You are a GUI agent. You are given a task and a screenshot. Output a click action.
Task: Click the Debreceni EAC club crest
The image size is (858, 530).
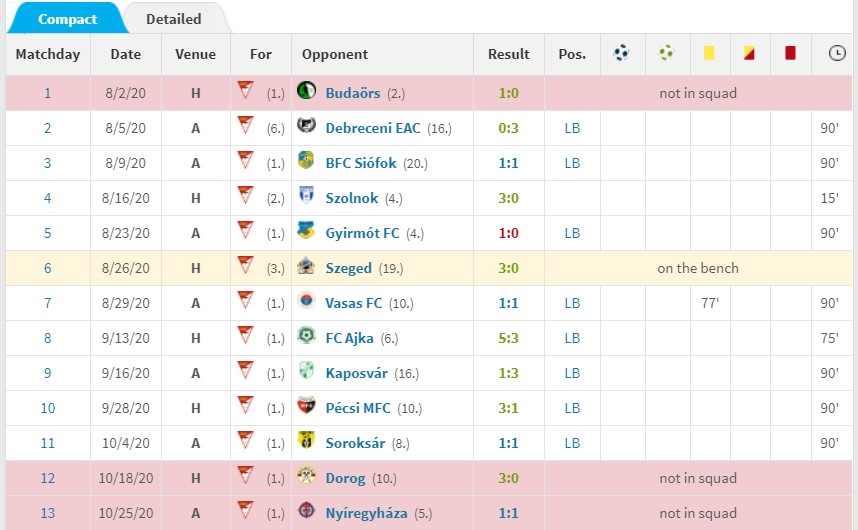(x=306, y=125)
